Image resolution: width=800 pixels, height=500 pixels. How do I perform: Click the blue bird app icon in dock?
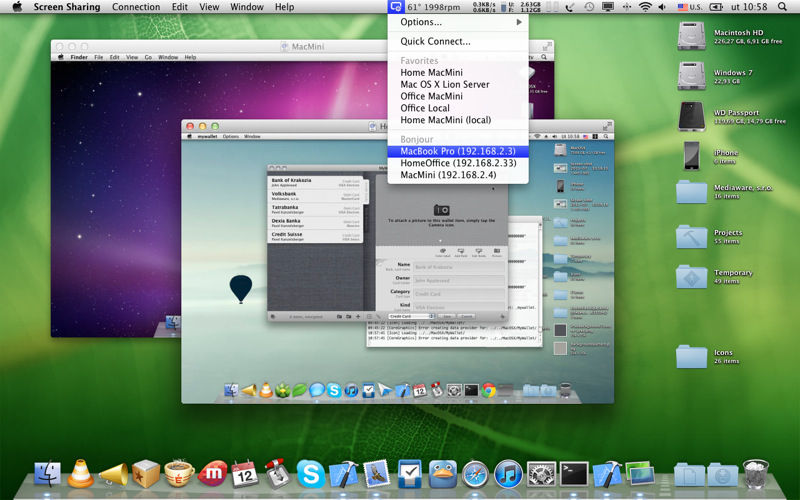(442, 474)
